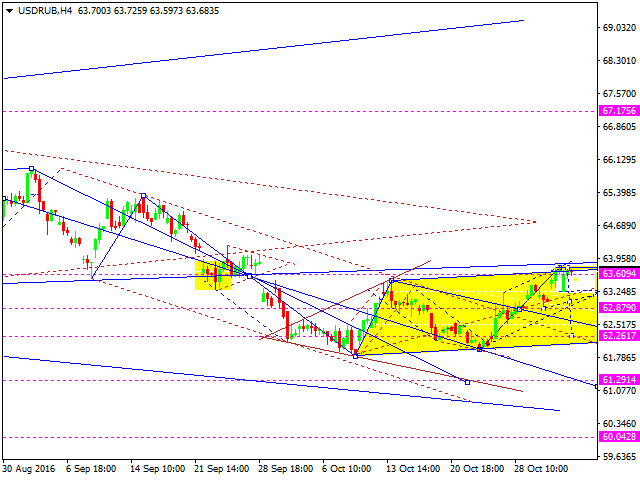The height and width of the screenshot is (480, 640).
Task: Click the 69.0320 price axis value
Action: click(x=619, y=28)
